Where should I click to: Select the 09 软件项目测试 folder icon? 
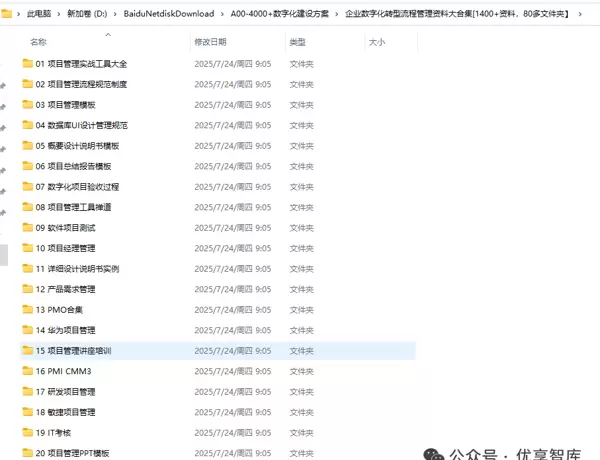(x=27, y=228)
